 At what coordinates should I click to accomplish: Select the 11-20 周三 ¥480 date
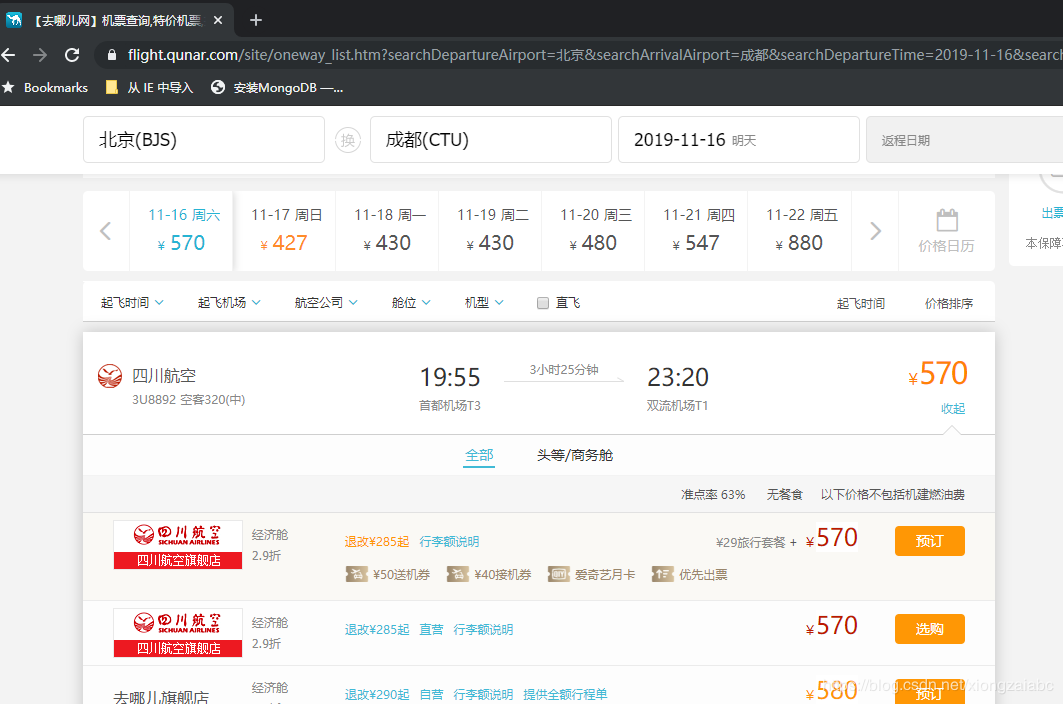(x=593, y=231)
